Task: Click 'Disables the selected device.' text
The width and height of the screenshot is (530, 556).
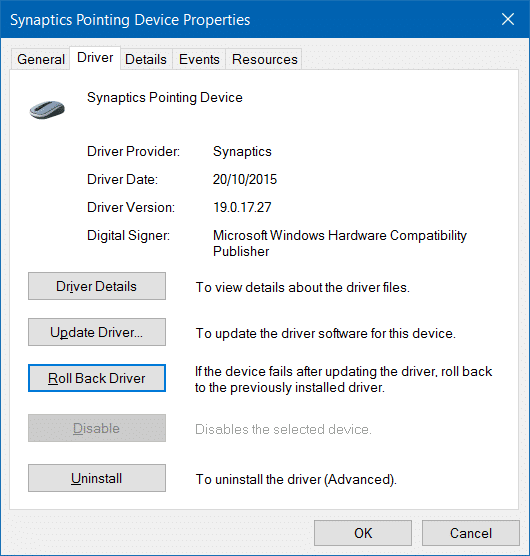Action: pos(283,429)
